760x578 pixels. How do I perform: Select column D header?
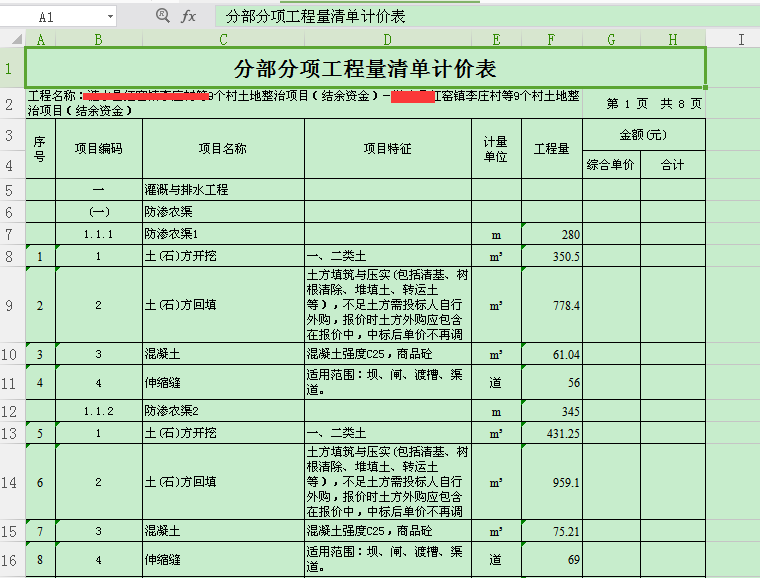(388, 40)
